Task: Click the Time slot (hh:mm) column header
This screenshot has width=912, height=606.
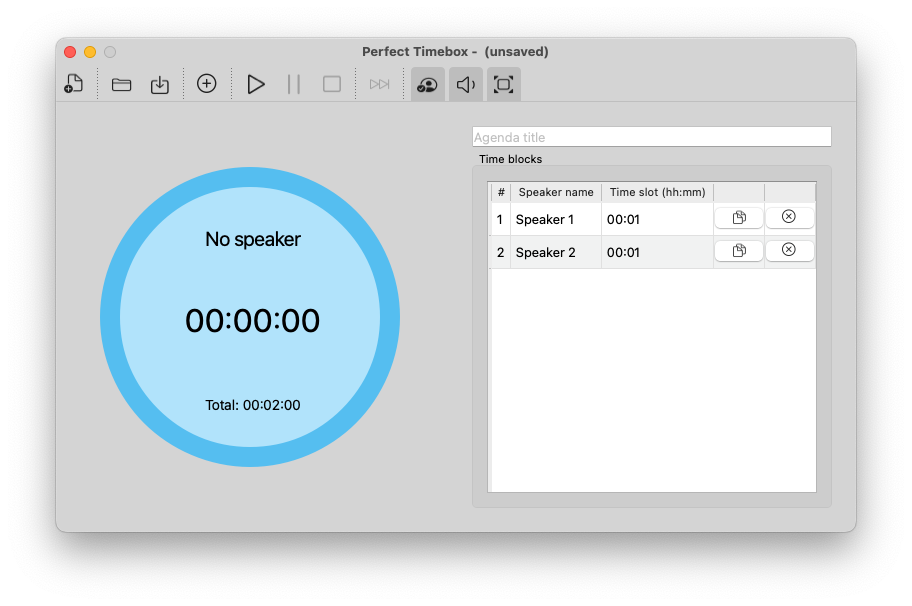Action: pos(657,192)
